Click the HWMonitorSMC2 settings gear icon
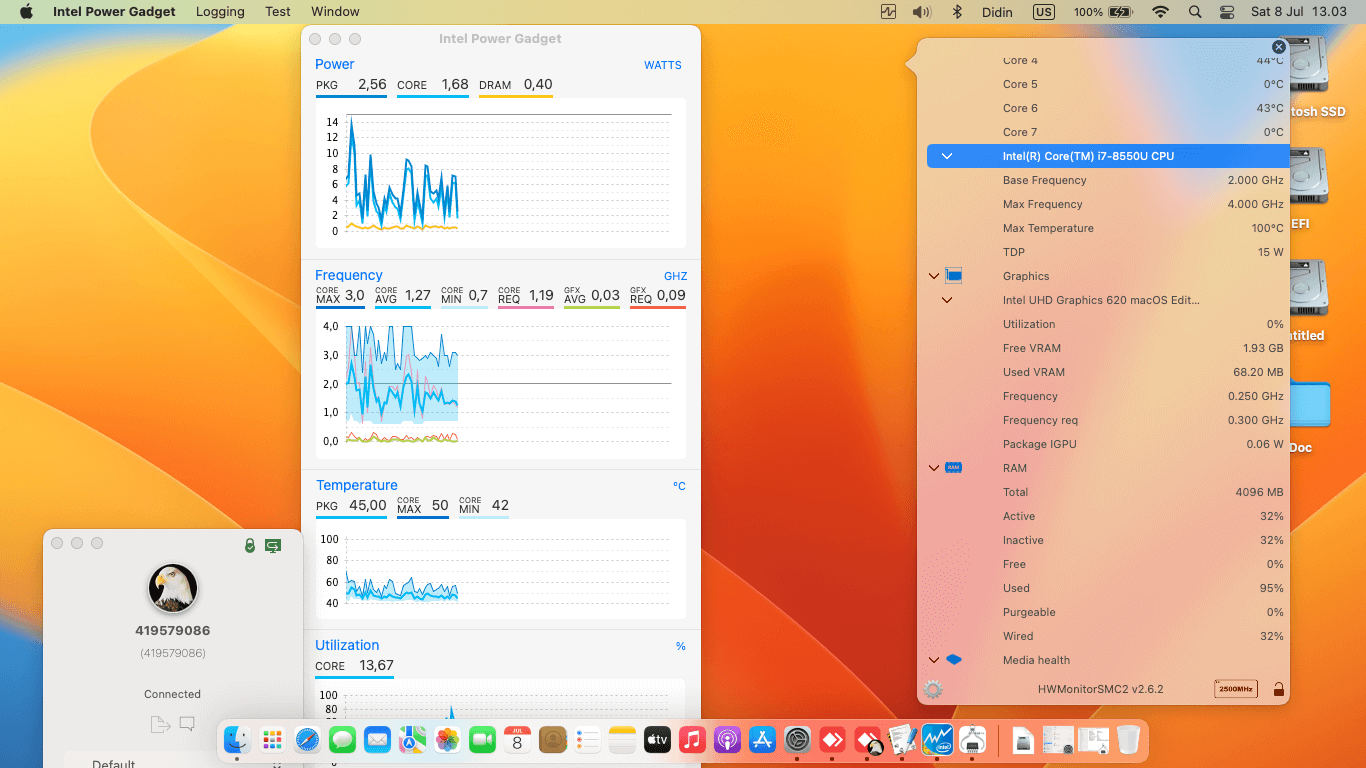 tap(933, 689)
